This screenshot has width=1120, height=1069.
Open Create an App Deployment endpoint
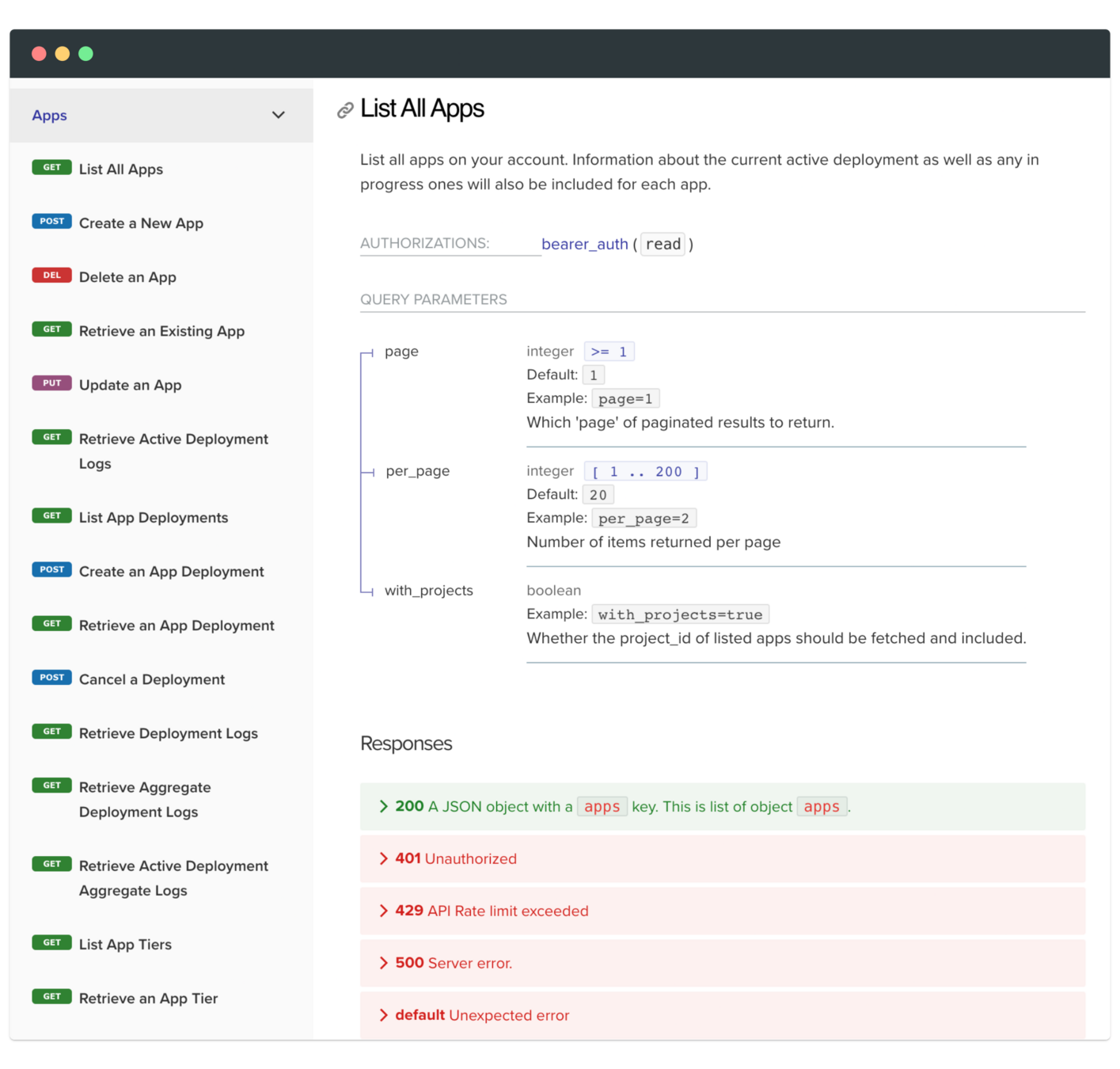171,572
